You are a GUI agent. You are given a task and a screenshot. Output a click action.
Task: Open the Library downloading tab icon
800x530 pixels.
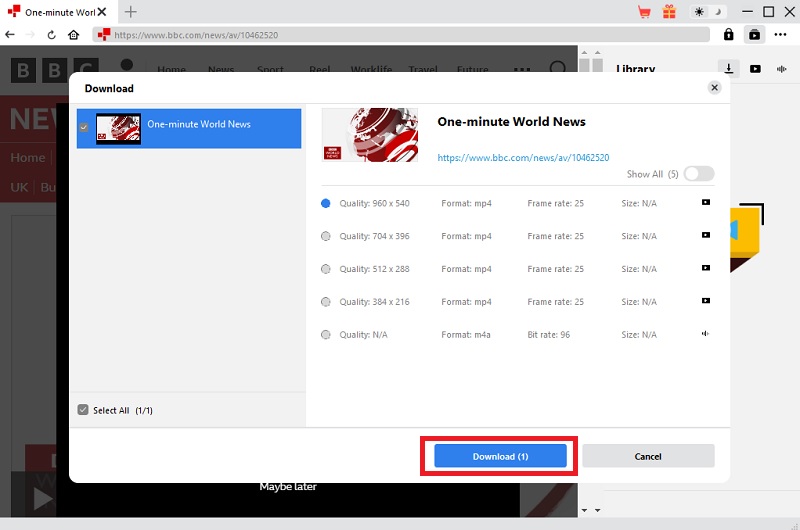(729, 68)
